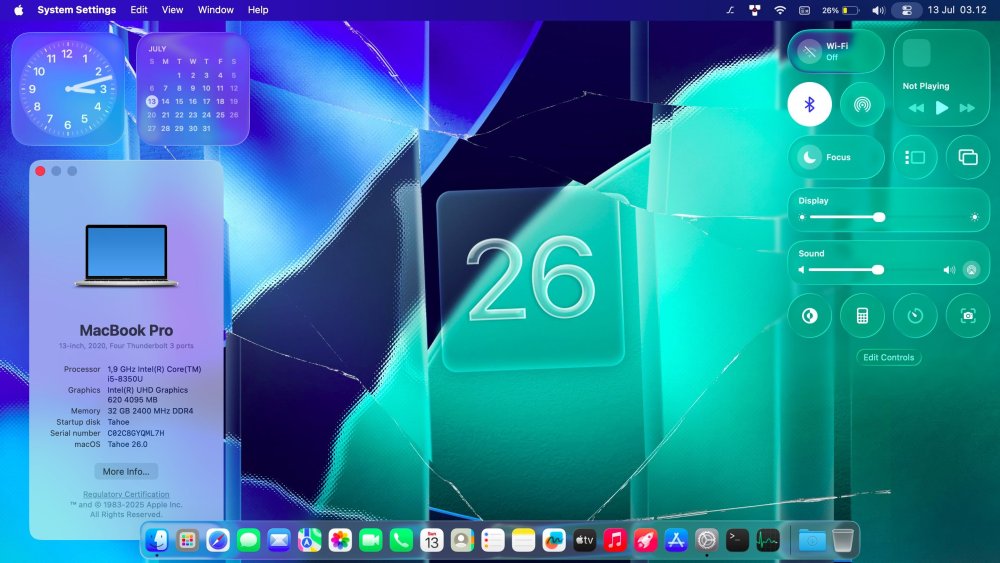The width and height of the screenshot is (1000, 563).
Task: Open AirPlay sound output selector
Action: click(x=971, y=270)
